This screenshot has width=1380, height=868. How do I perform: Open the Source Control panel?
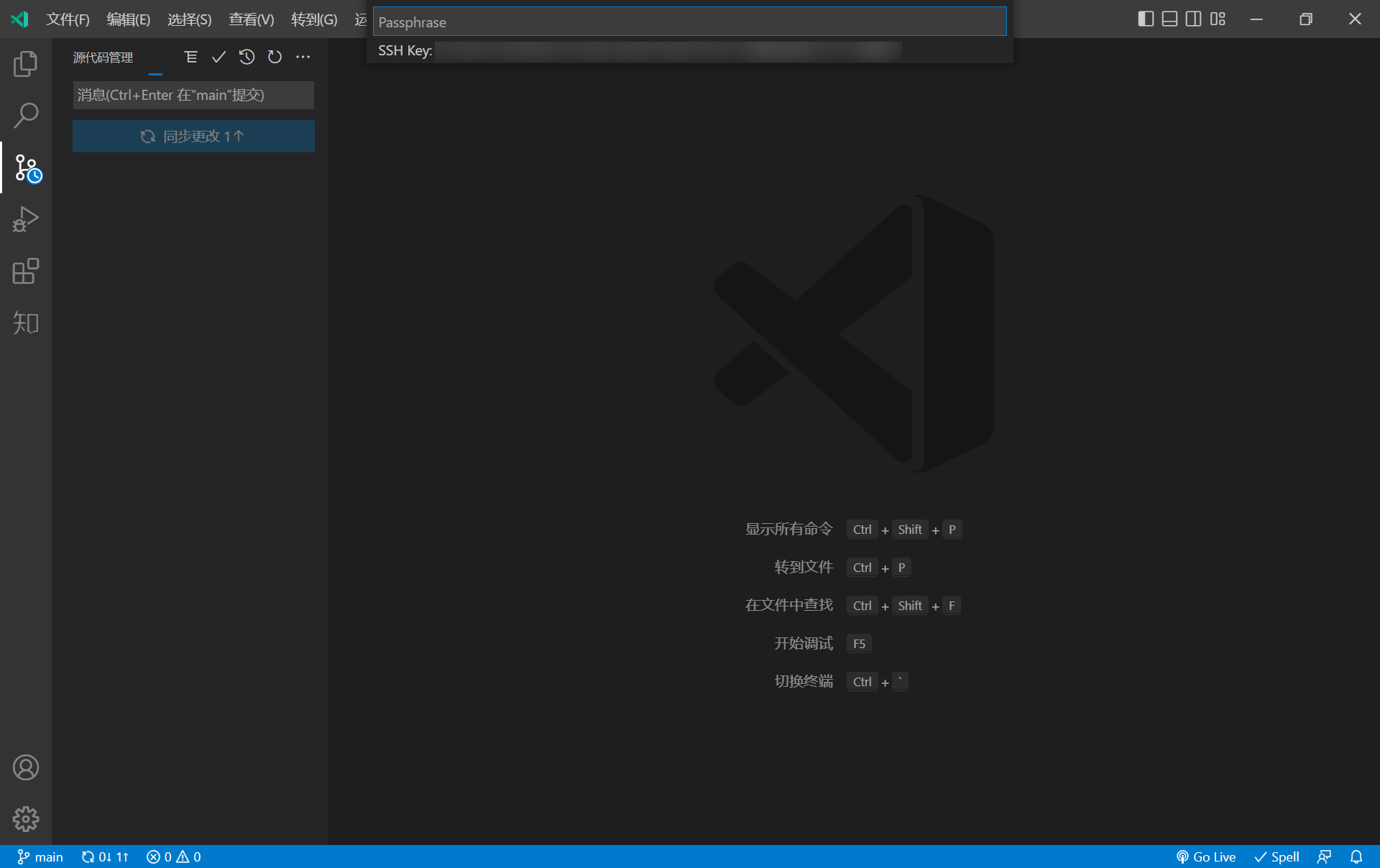pyautogui.click(x=26, y=167)
